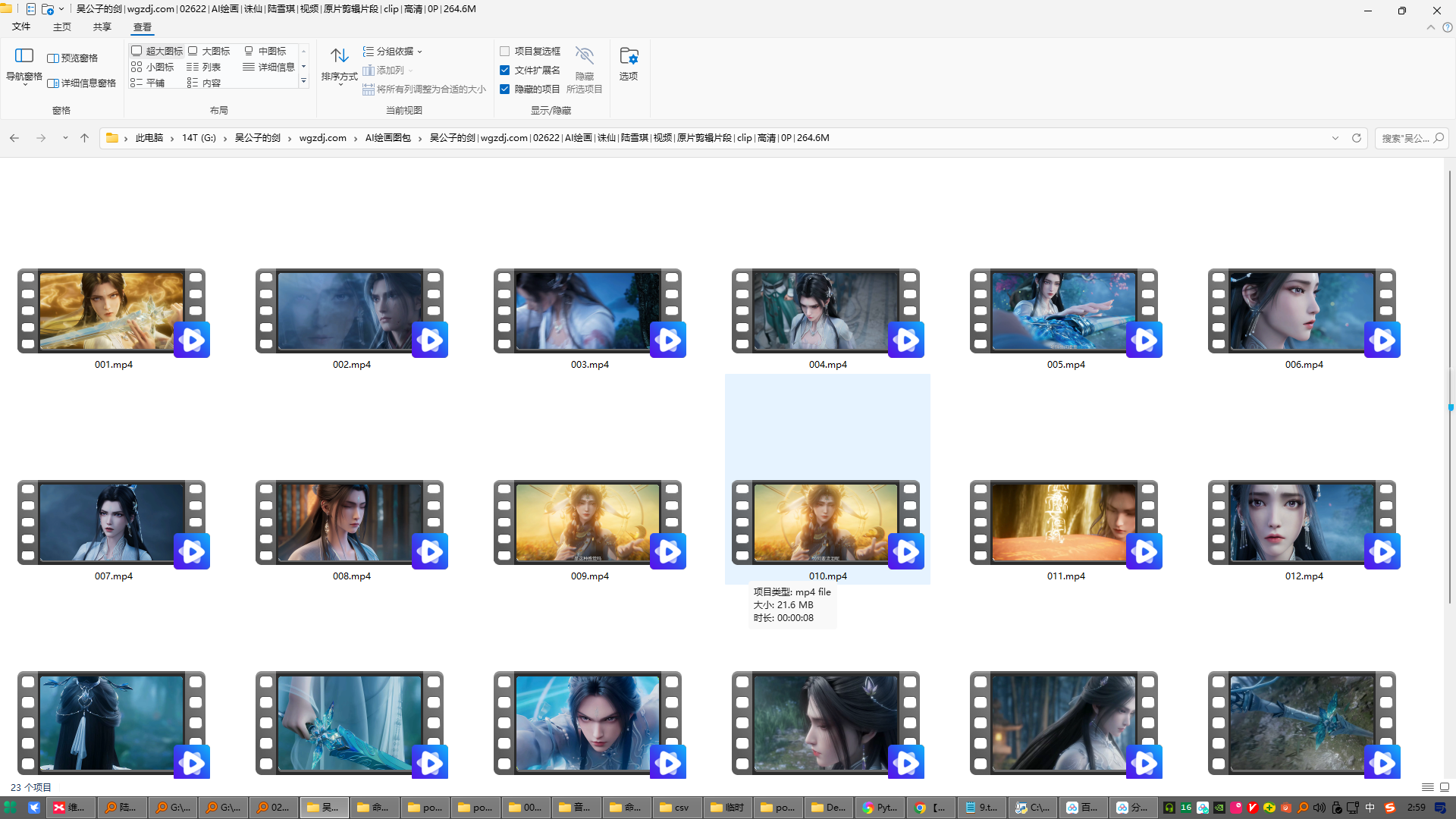Uncheck the file name extensions checkbox
This screenshot has height=819, width=1456.
pos(504,70)
